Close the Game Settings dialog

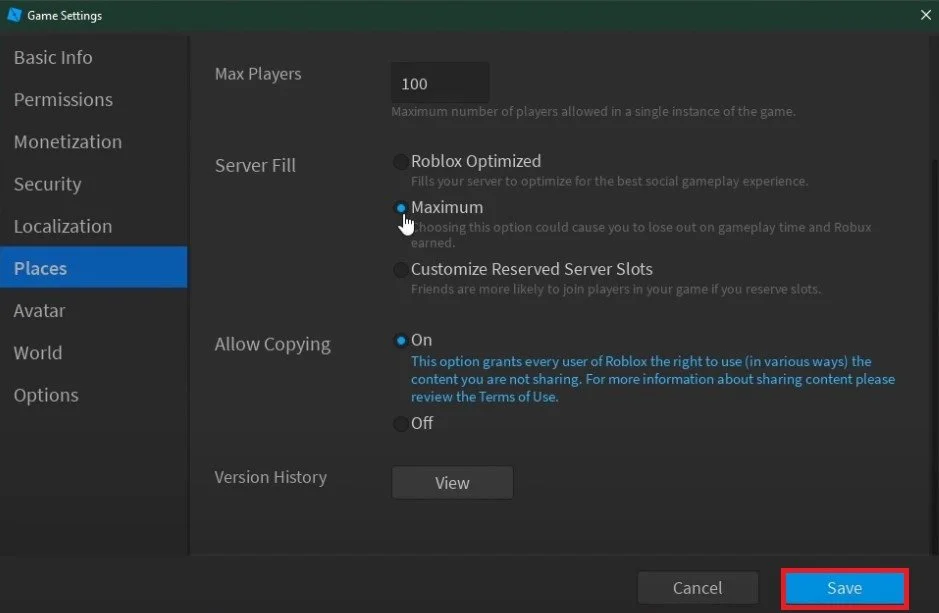click(925, 15)
